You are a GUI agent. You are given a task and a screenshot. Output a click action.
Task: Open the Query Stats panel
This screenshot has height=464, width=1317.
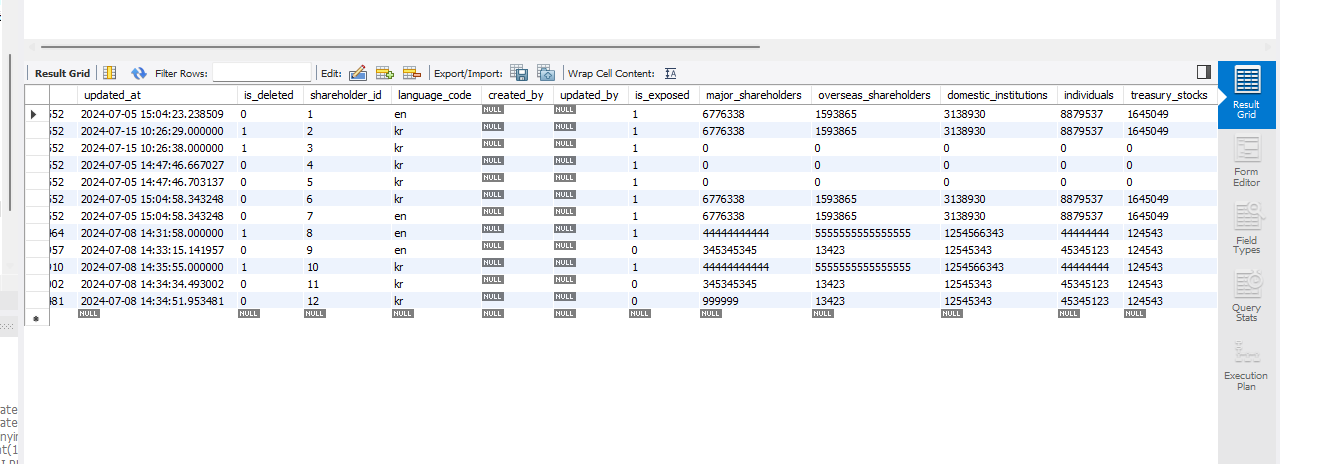[1247, 294]
